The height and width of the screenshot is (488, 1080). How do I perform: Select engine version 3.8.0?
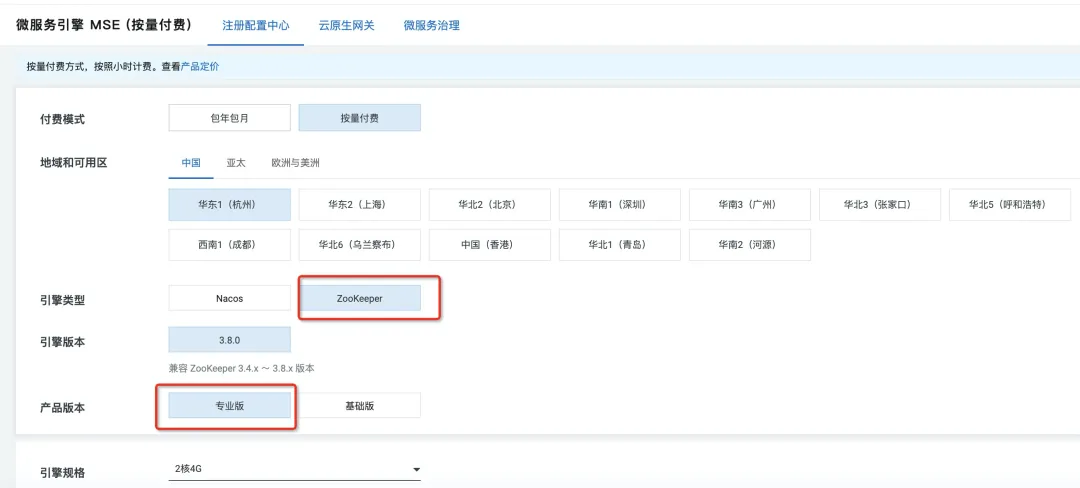[229, 340]
